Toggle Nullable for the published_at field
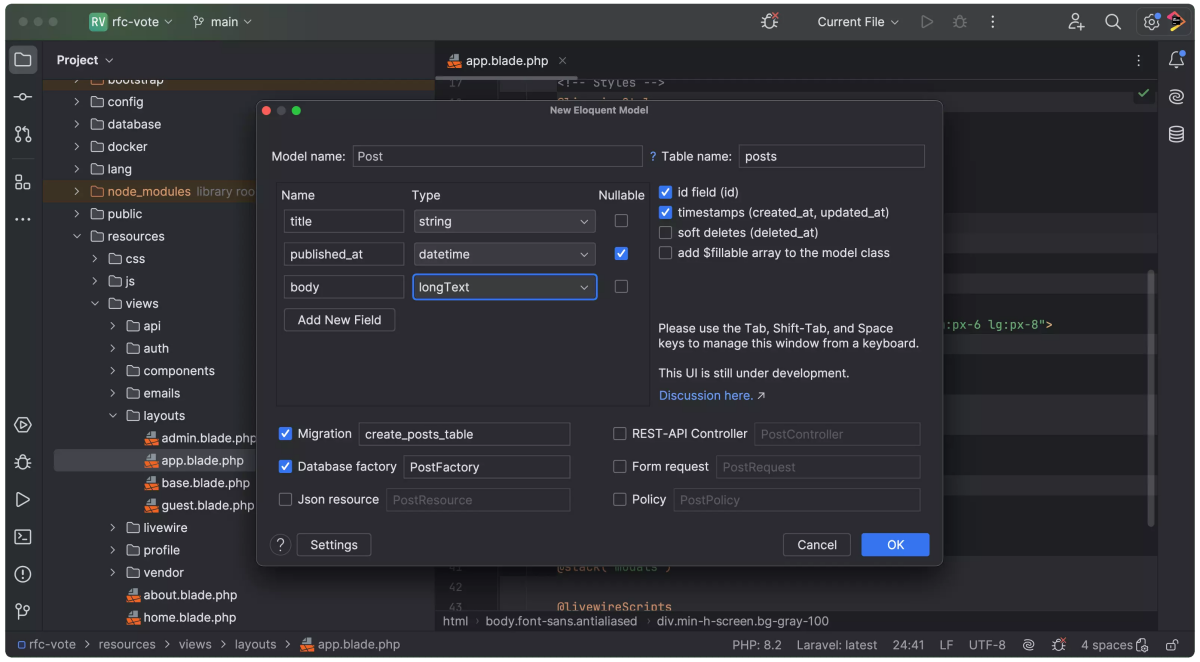This screenshot has height=662, width=1200. click(x=621, y=253)
